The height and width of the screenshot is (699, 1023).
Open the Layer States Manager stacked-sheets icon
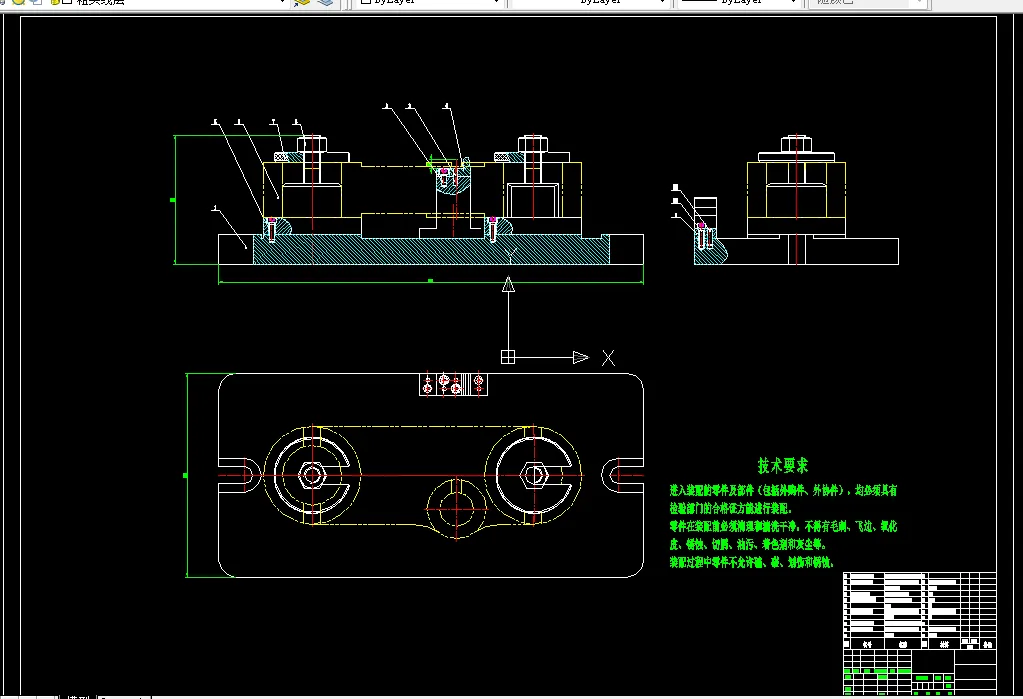324,2
